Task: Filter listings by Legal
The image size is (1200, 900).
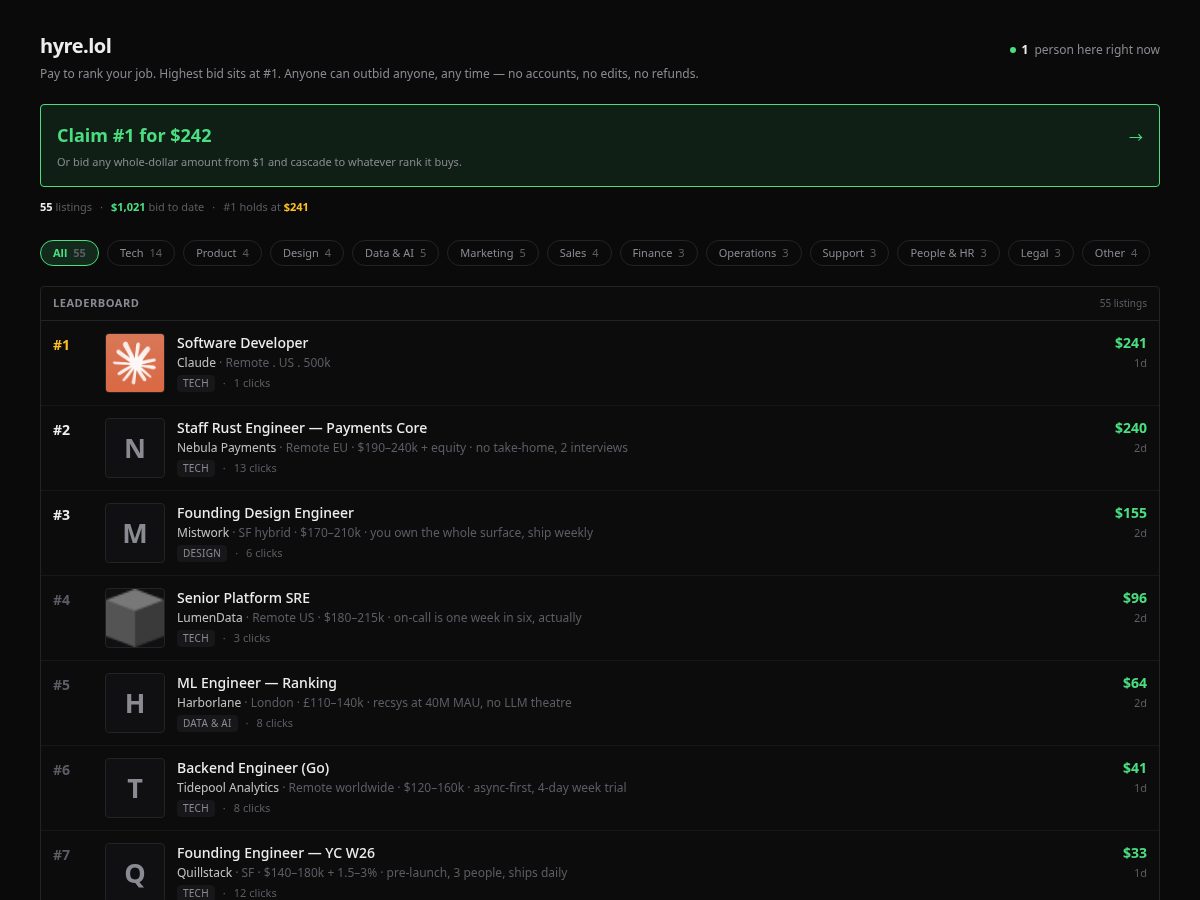Action: point(1041,253)
